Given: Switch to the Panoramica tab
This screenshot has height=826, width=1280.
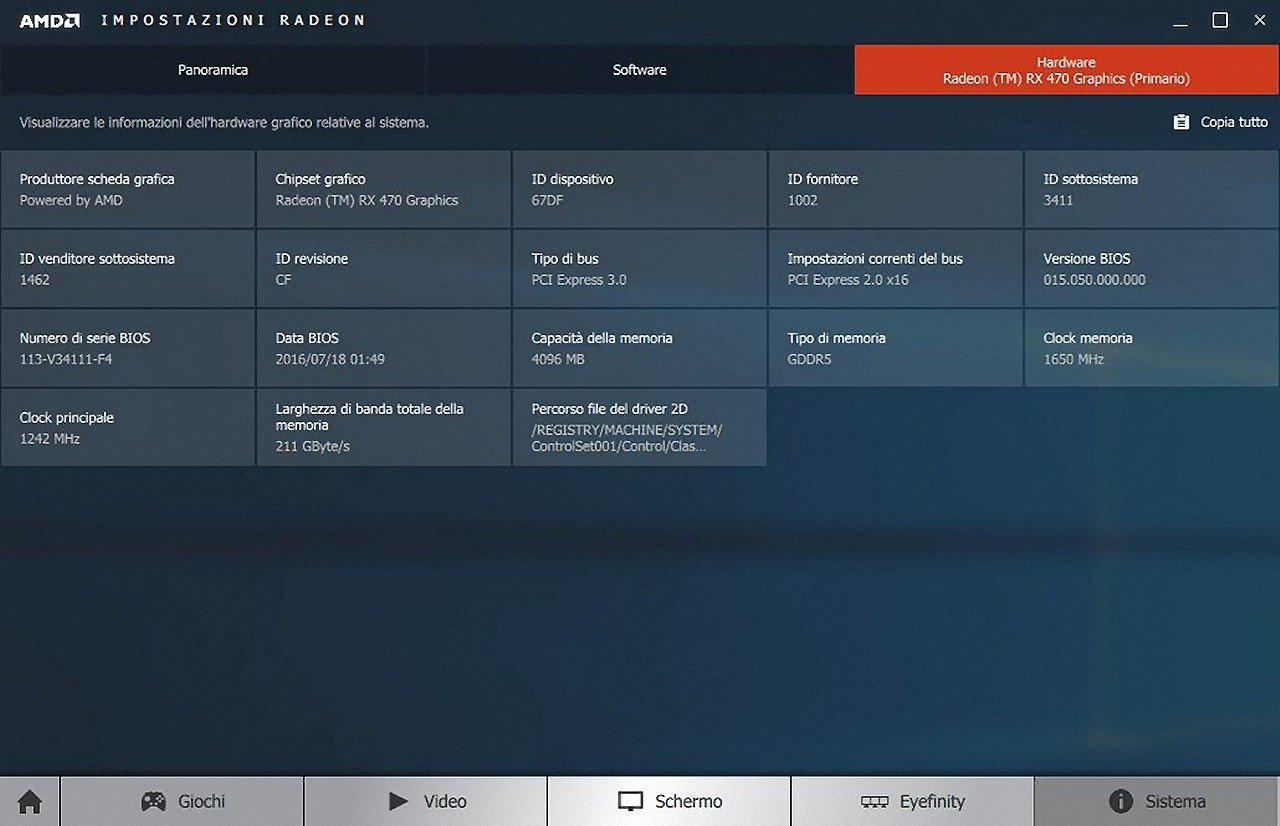Looking at the screenshot, I should (x=213, y=70).
